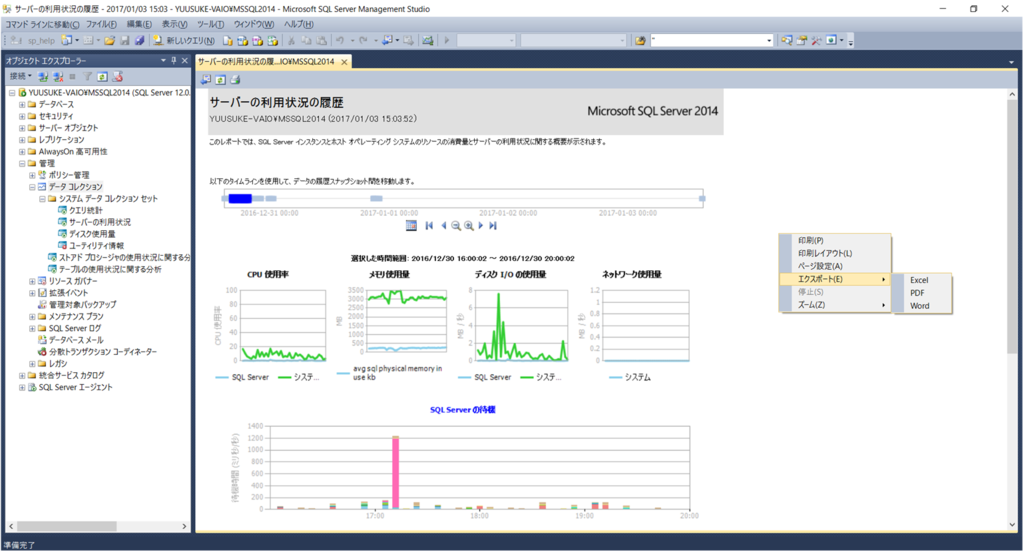Click the report print icon
The width and height of the screenshot is (1024, 552).
pos(235,80)
